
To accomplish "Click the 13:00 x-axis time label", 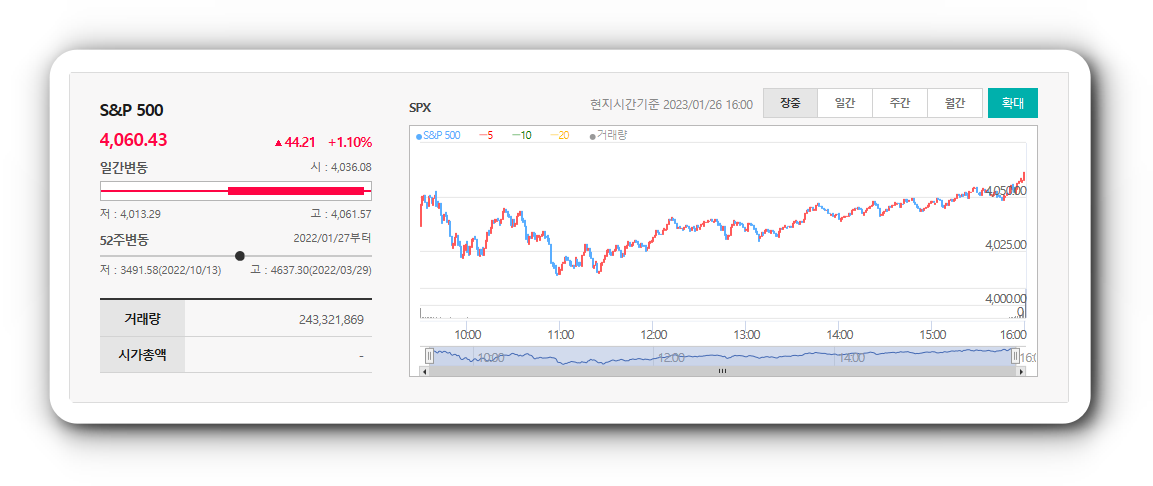I will point(746,335).
